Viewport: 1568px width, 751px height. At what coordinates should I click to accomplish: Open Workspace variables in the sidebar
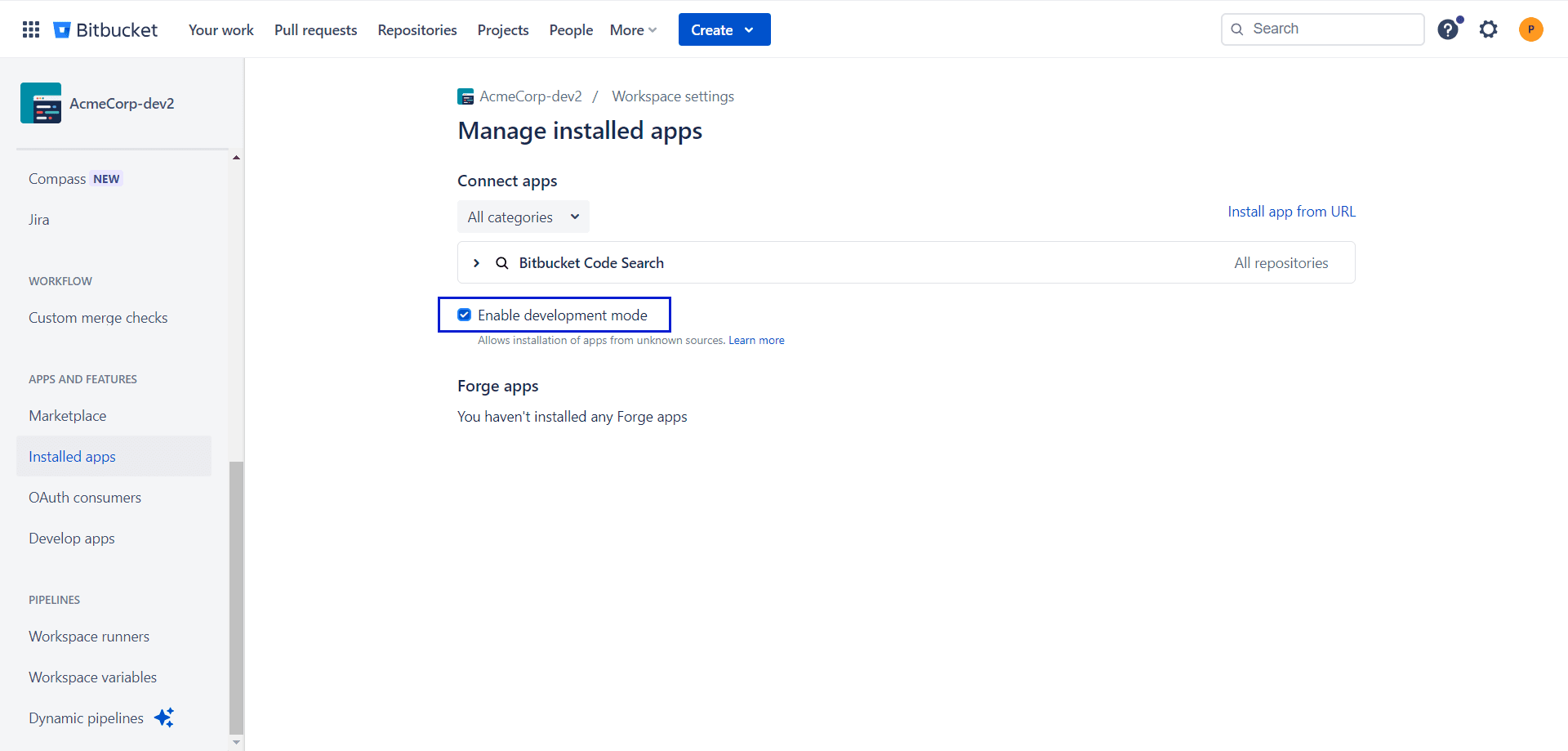click(x=93, y=677)
